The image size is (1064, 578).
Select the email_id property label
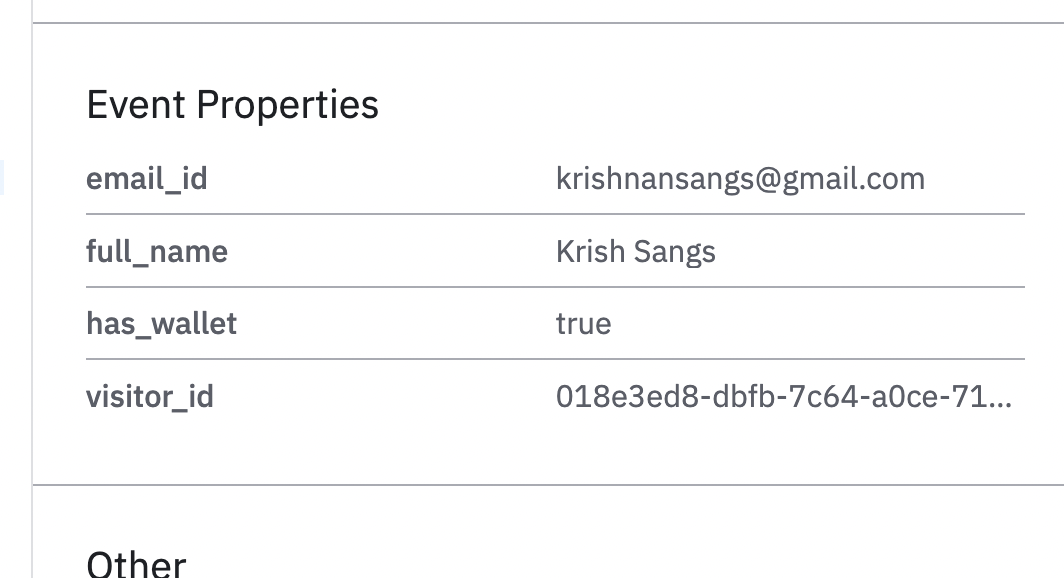coord(146,179)
